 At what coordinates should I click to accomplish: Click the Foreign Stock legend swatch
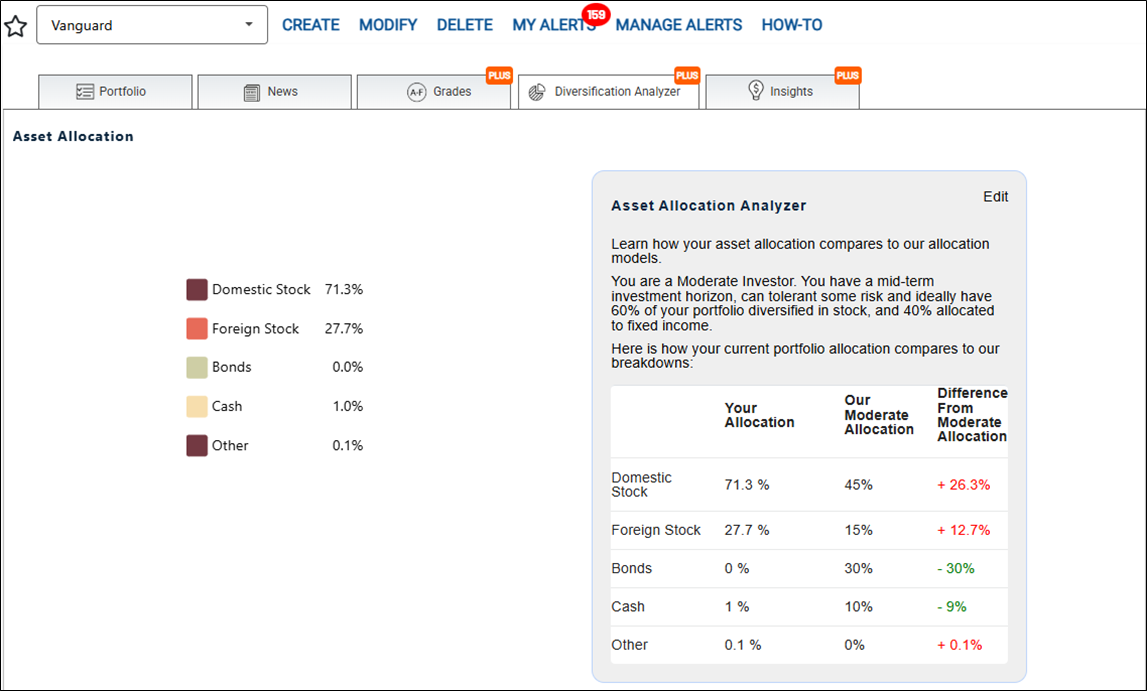coord(197,329)
